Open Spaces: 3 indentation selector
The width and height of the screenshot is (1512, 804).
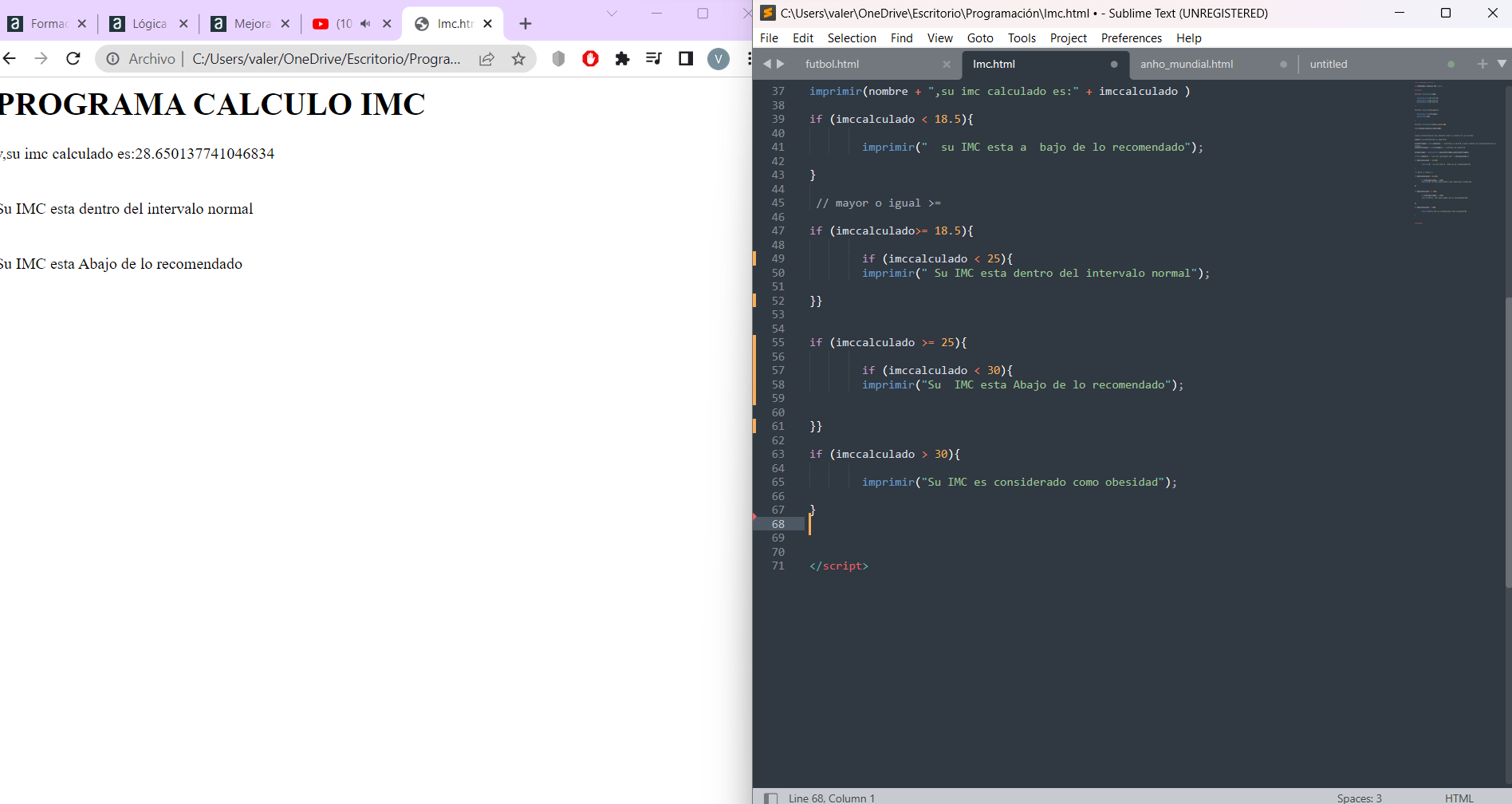point(1360,798)
